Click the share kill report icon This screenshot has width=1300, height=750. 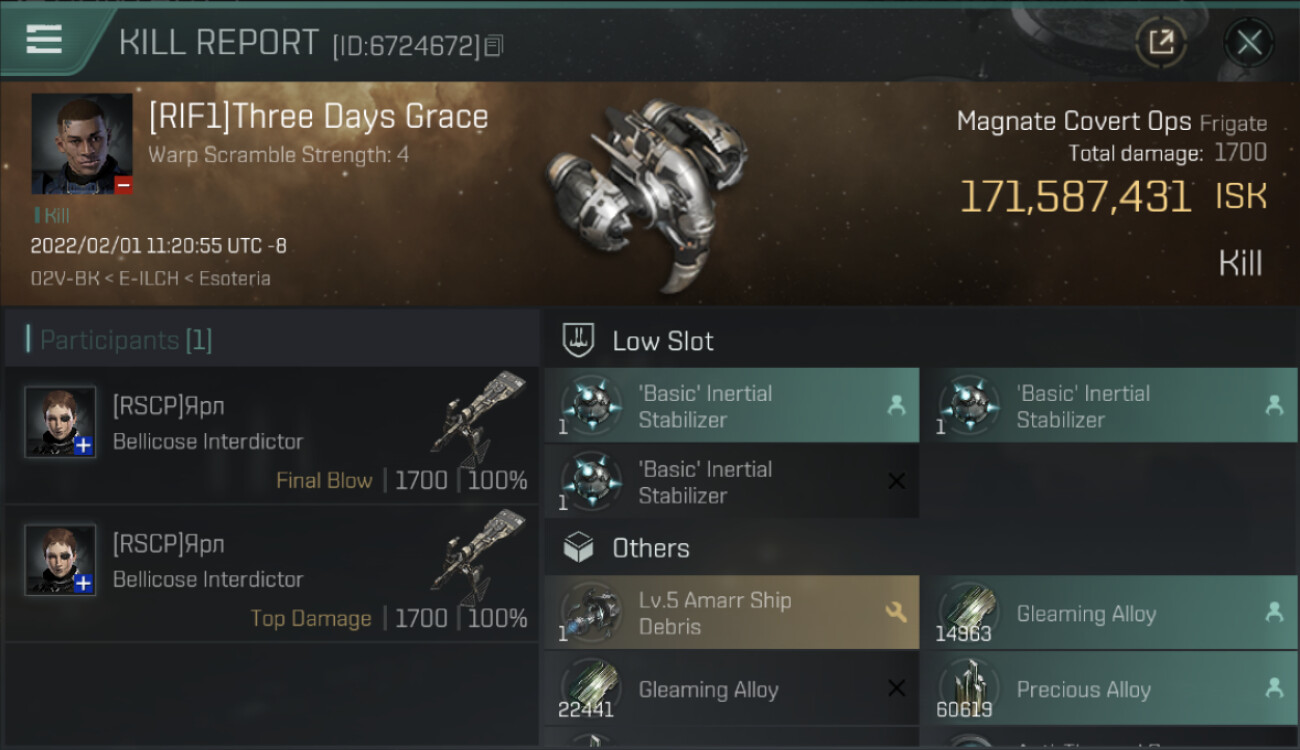tap(1160, 42)
